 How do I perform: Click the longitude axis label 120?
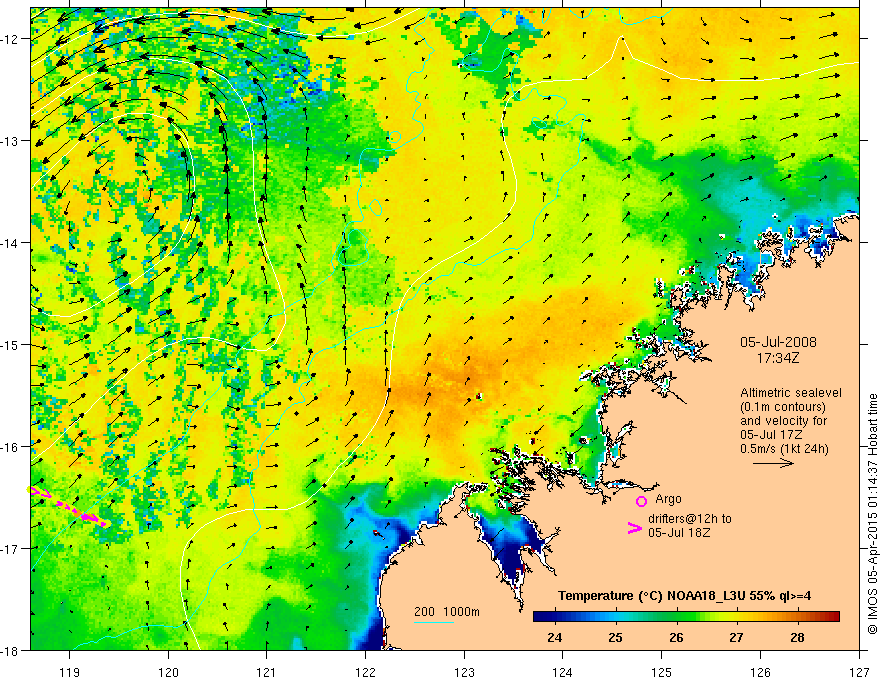[168, 672]
